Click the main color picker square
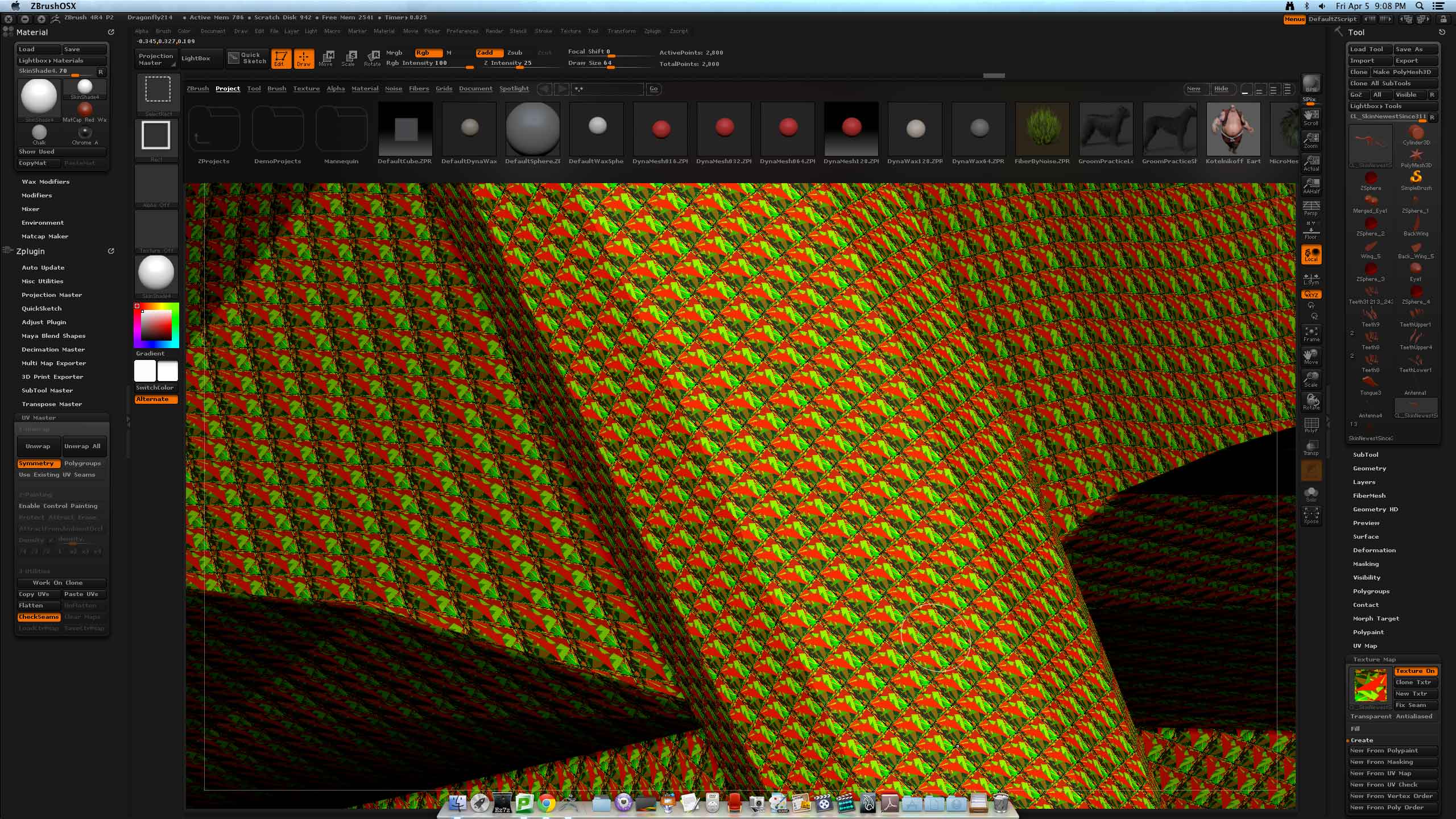 [156, 325]
